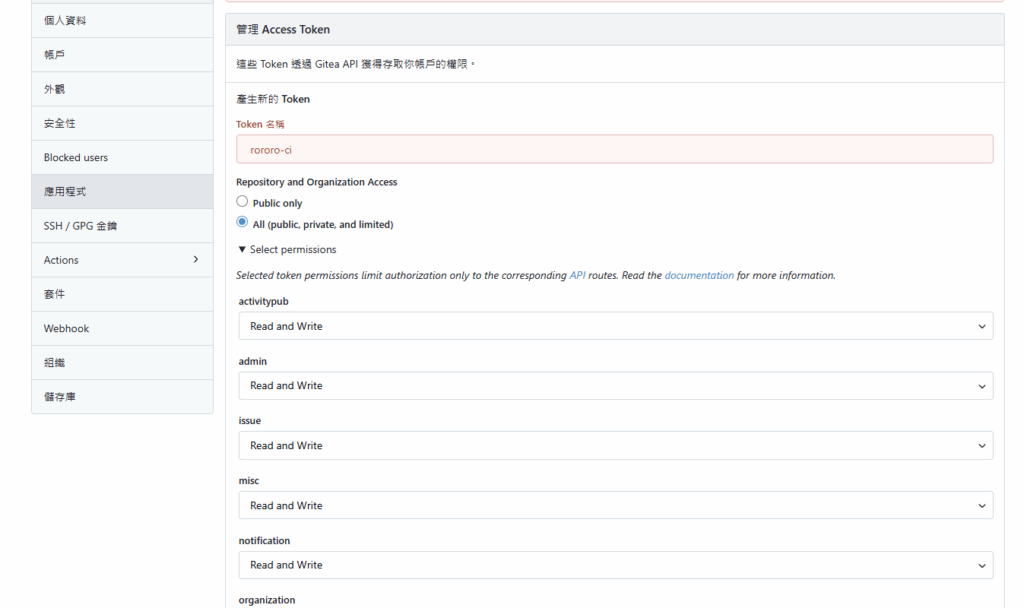Click the Token name input field
Viewport: 1024px width, 608px height.
614,149
